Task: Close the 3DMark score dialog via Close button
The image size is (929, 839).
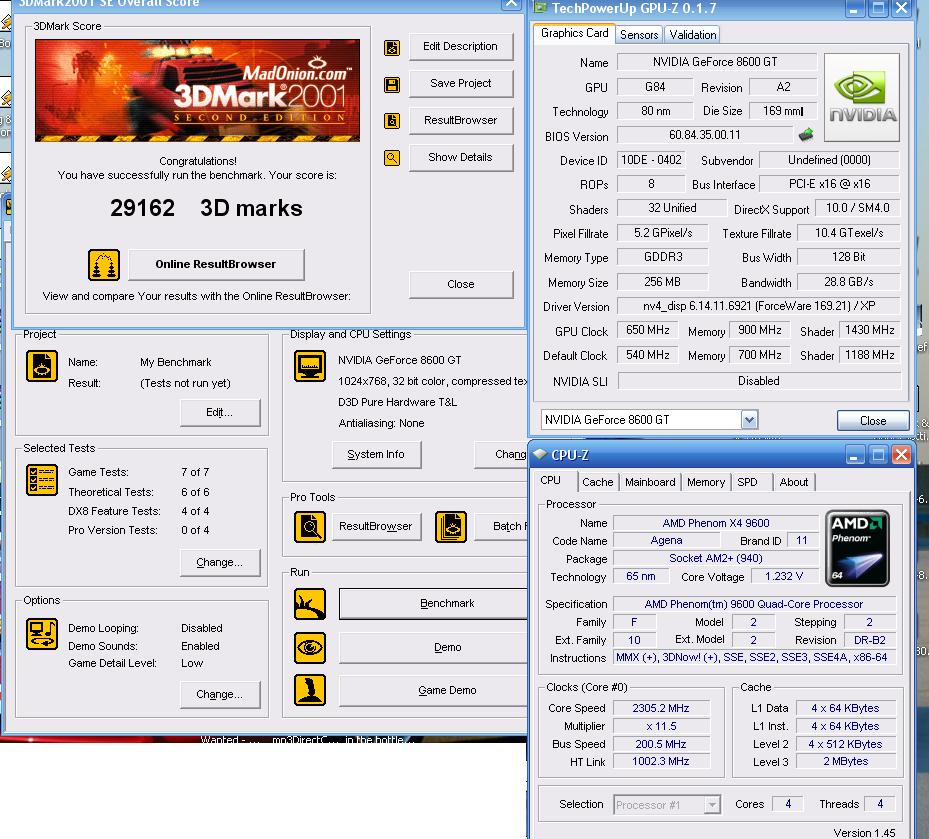Action: click(x=460, y=284)
